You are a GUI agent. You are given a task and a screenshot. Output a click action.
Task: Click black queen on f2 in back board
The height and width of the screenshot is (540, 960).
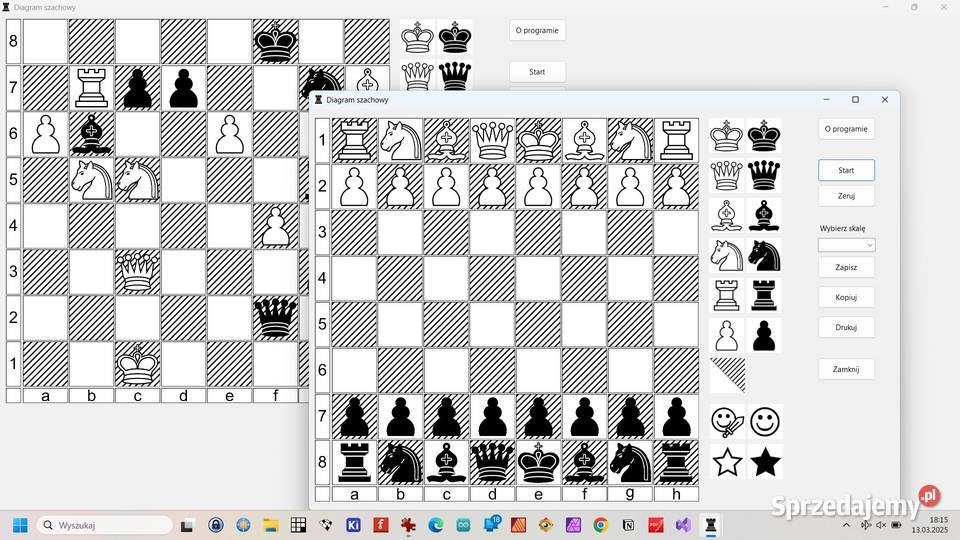[276, 318]
